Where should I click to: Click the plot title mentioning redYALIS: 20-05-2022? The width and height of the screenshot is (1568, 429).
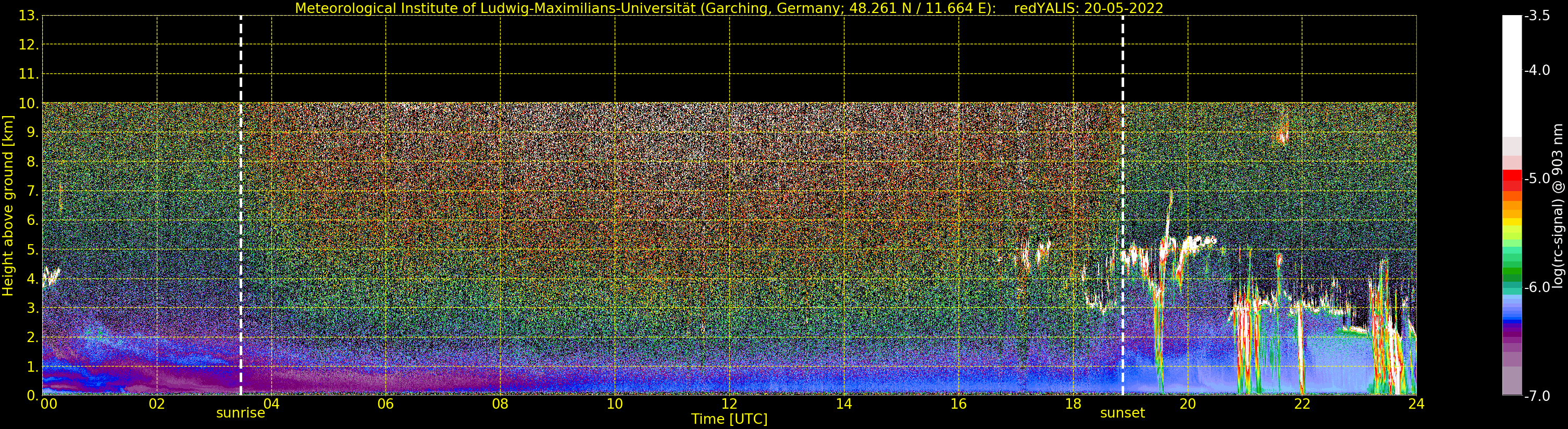click(729, 8)
